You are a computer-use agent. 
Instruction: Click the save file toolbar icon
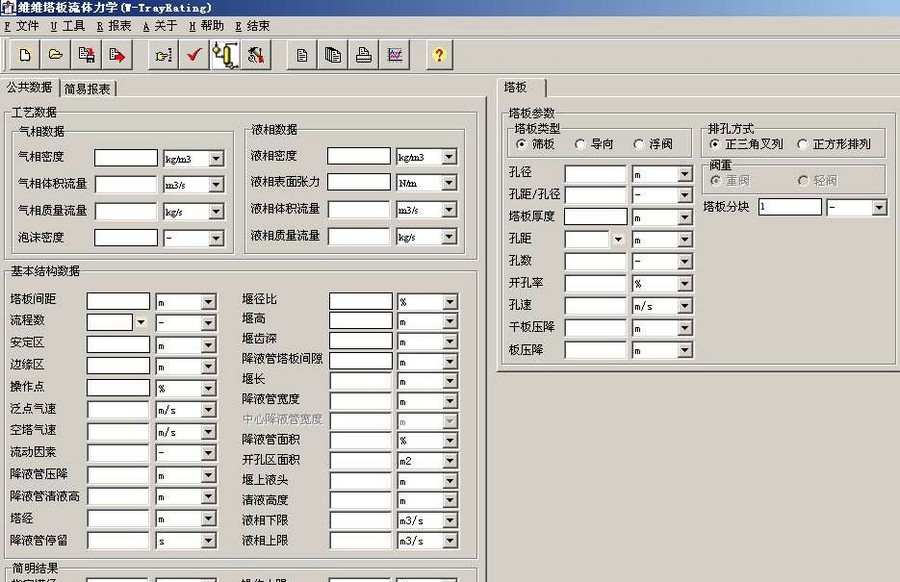85,55
